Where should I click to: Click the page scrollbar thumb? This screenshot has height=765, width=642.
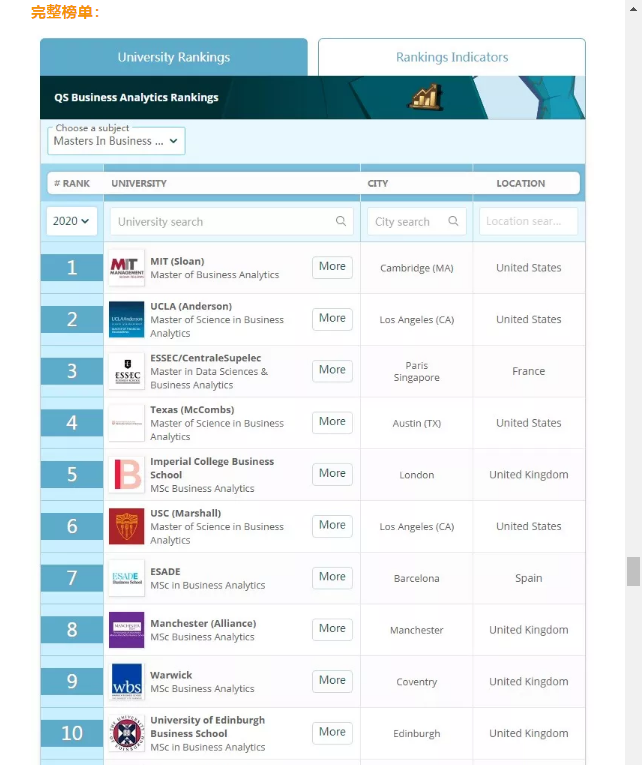coord(633,571)
